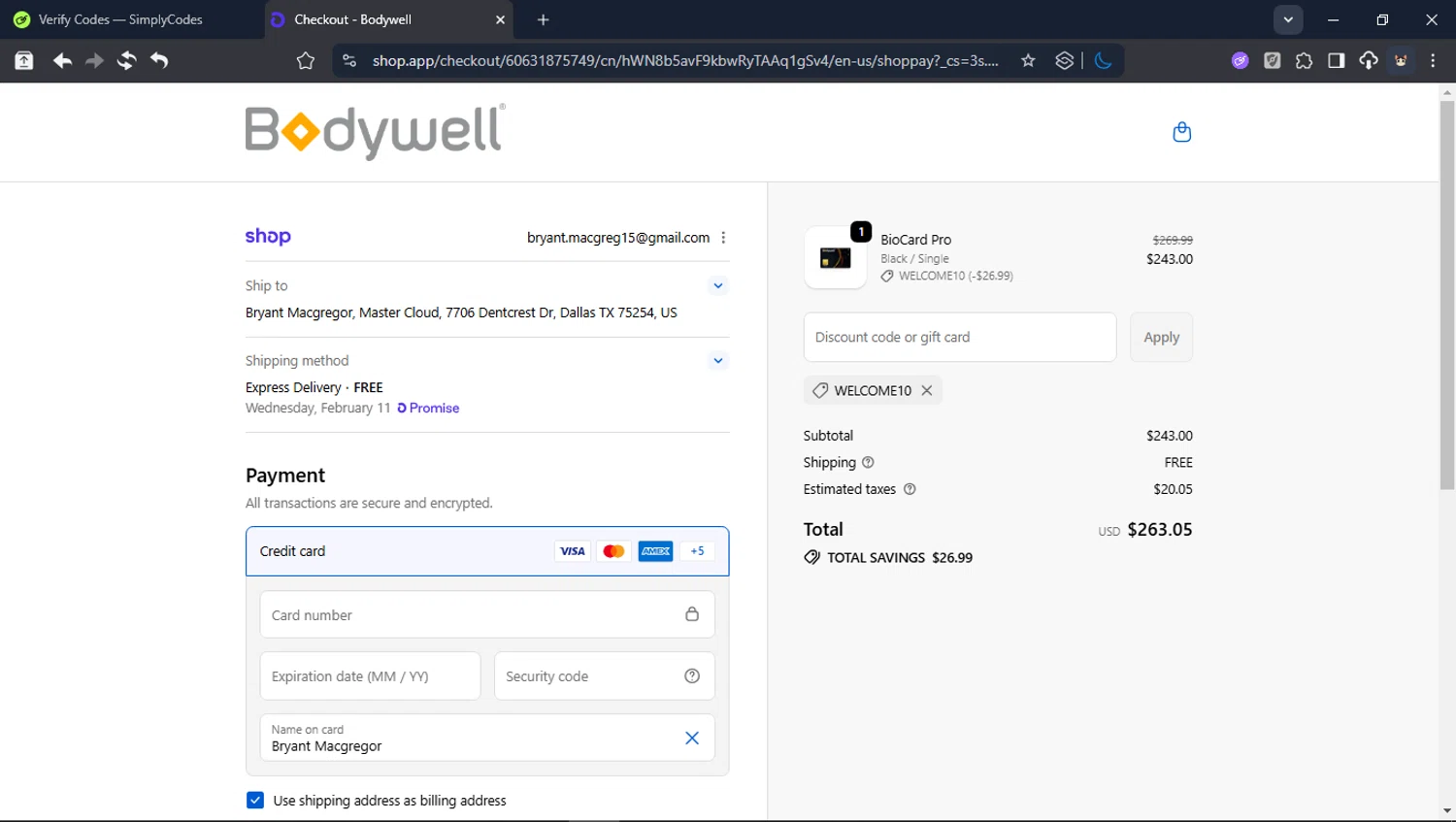
Task: Expand the Ship to section
Action: (x=718, y=285)
